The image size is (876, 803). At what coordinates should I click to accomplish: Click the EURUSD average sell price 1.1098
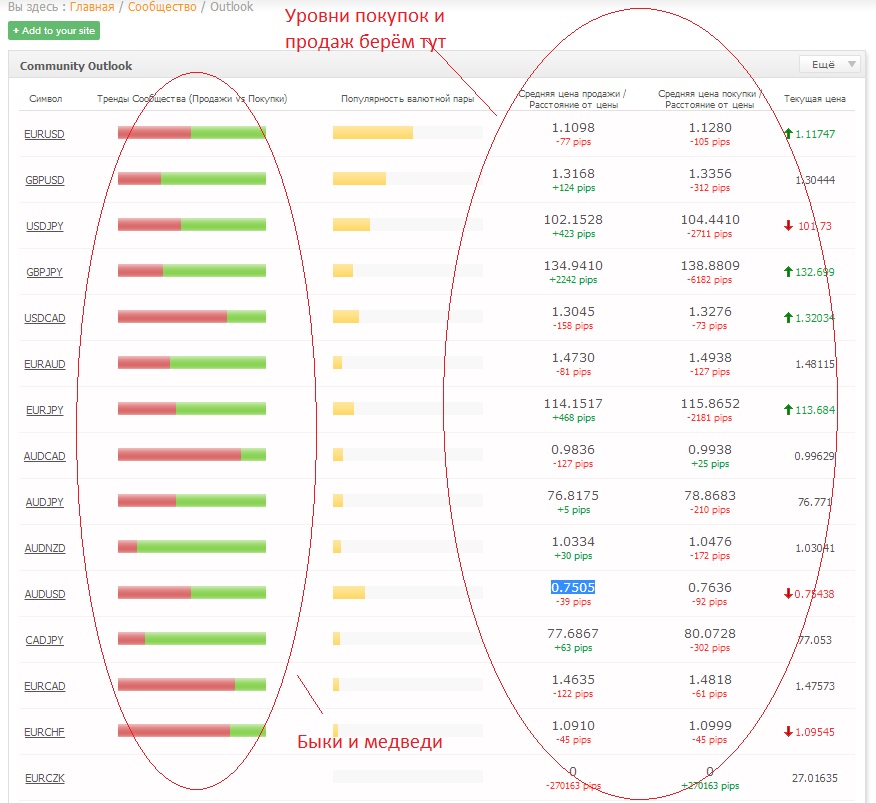pyautogui.click(x=573, y=127)
